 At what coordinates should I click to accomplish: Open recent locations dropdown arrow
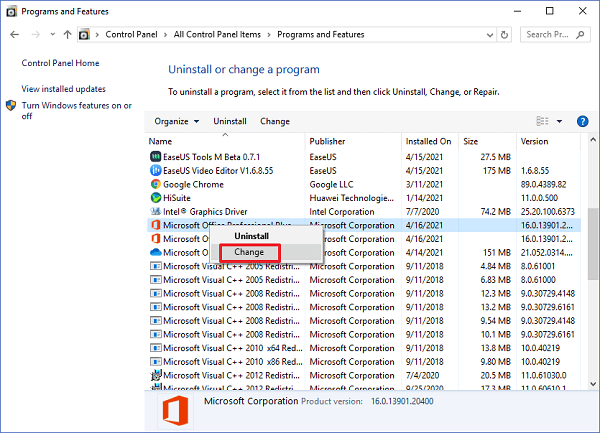52,35
